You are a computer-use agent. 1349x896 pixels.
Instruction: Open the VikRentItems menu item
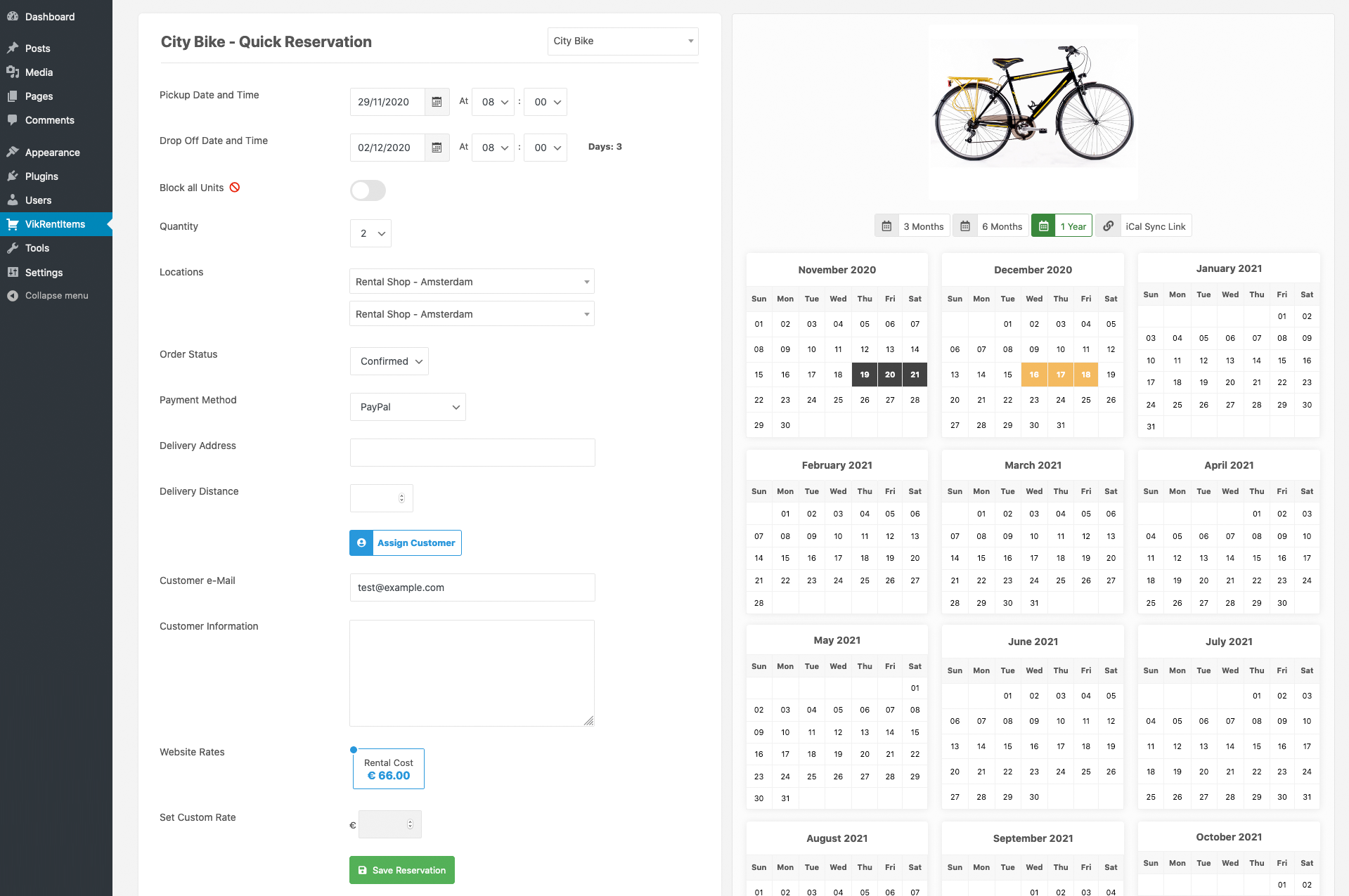click(56, 224)
